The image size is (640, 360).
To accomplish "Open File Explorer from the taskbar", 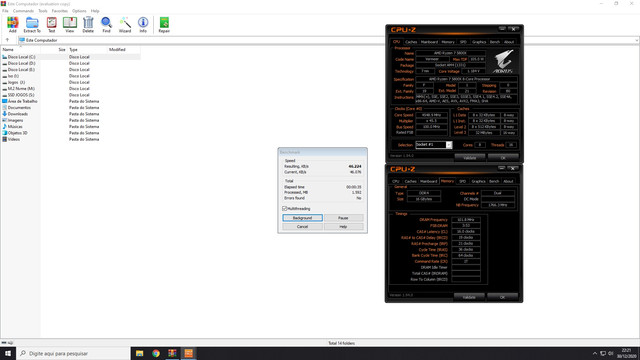I will point(140,353).
